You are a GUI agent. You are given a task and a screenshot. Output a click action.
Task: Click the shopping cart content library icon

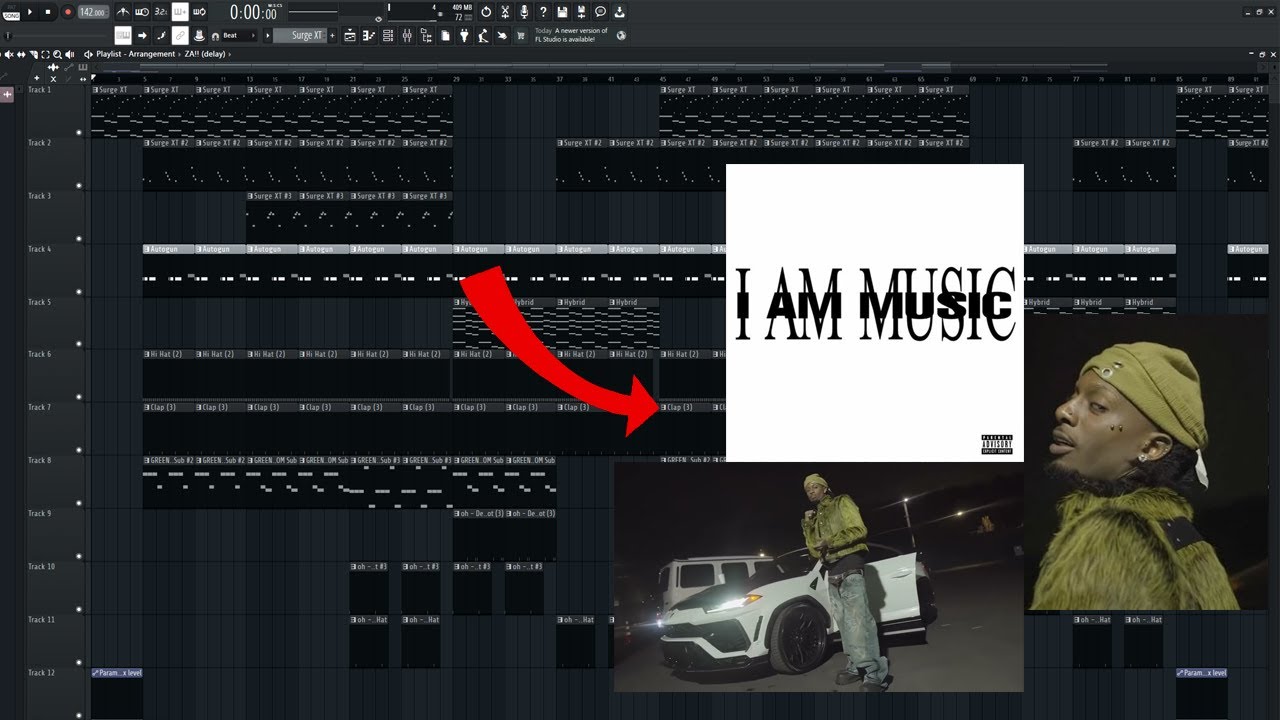coord(521,35)
